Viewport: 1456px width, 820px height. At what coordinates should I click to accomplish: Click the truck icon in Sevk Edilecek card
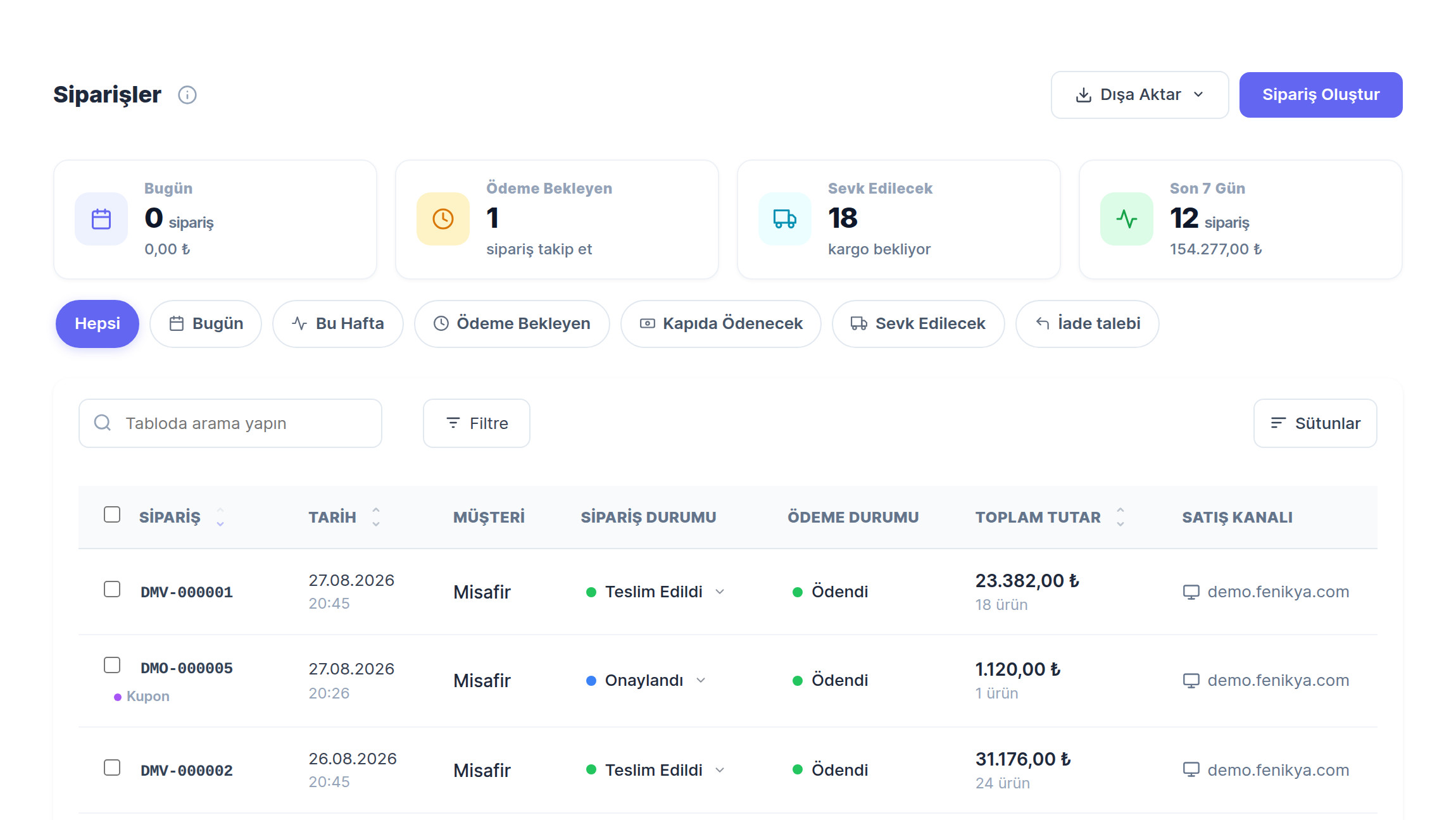tap(785, 219)
